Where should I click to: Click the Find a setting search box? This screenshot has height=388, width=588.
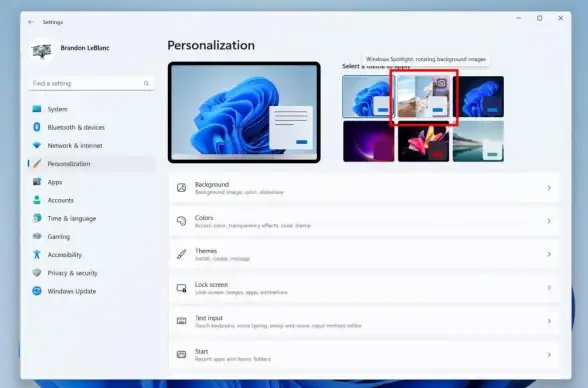92,83
